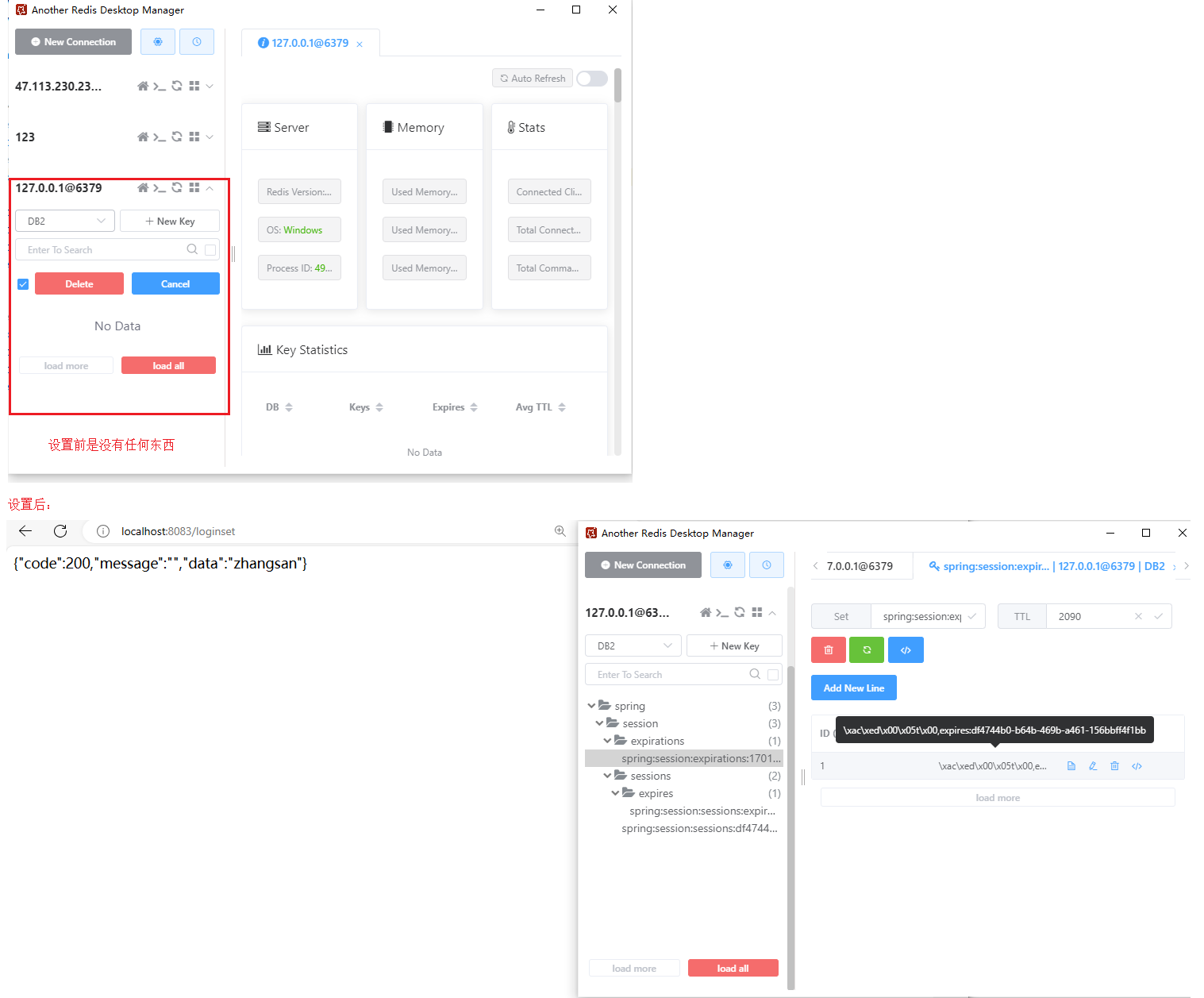Click settings icon in bottom Redis window
The width and height of the screenshot is (1204, 998).
click(x=728, y=565)
